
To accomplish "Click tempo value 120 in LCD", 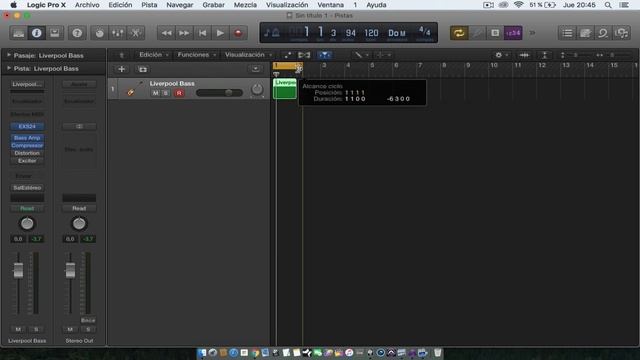I will 371,33.
